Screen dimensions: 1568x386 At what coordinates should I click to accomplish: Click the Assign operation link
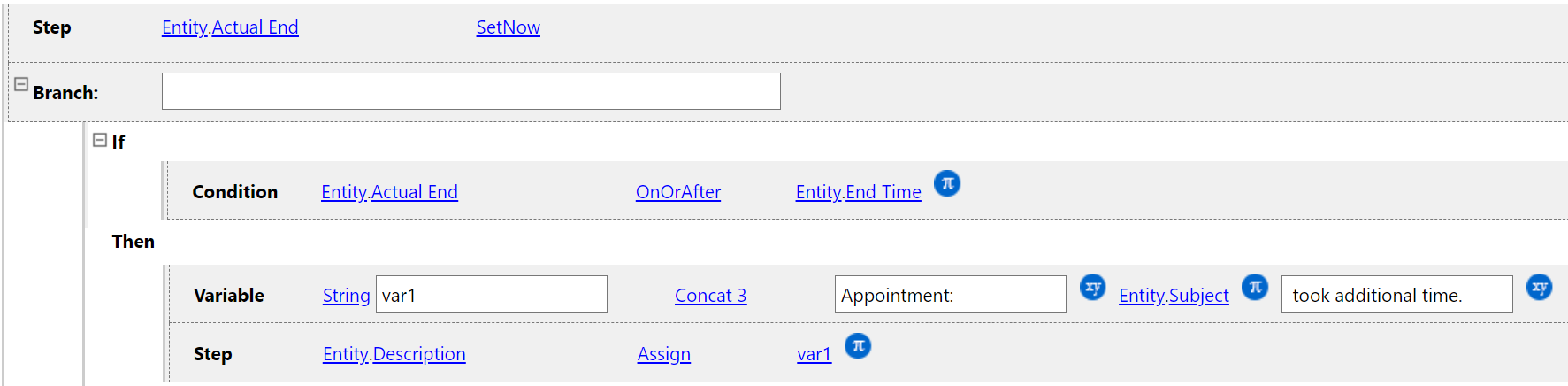[x=663, y=354]
